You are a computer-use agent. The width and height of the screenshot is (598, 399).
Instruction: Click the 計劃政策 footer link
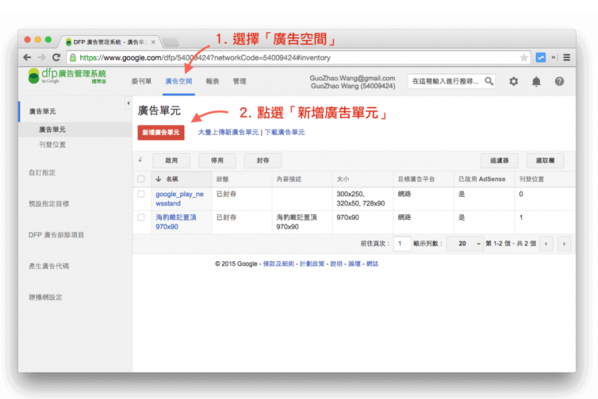pos(312,264)
